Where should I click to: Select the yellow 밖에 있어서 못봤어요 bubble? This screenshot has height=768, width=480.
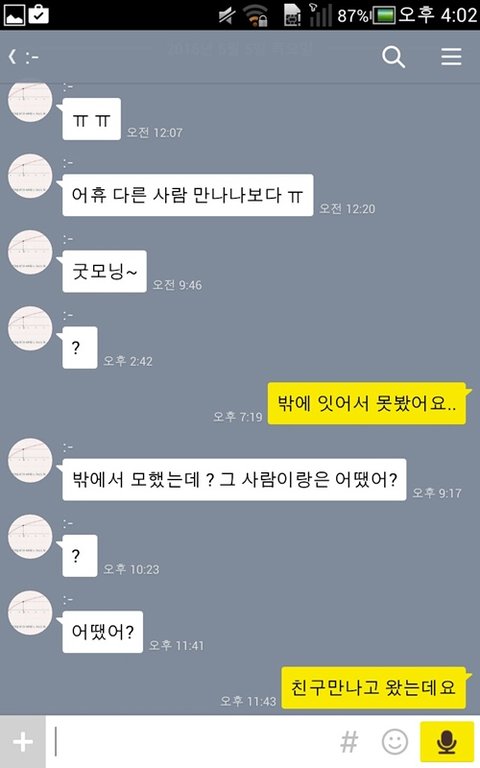(367, 403)
